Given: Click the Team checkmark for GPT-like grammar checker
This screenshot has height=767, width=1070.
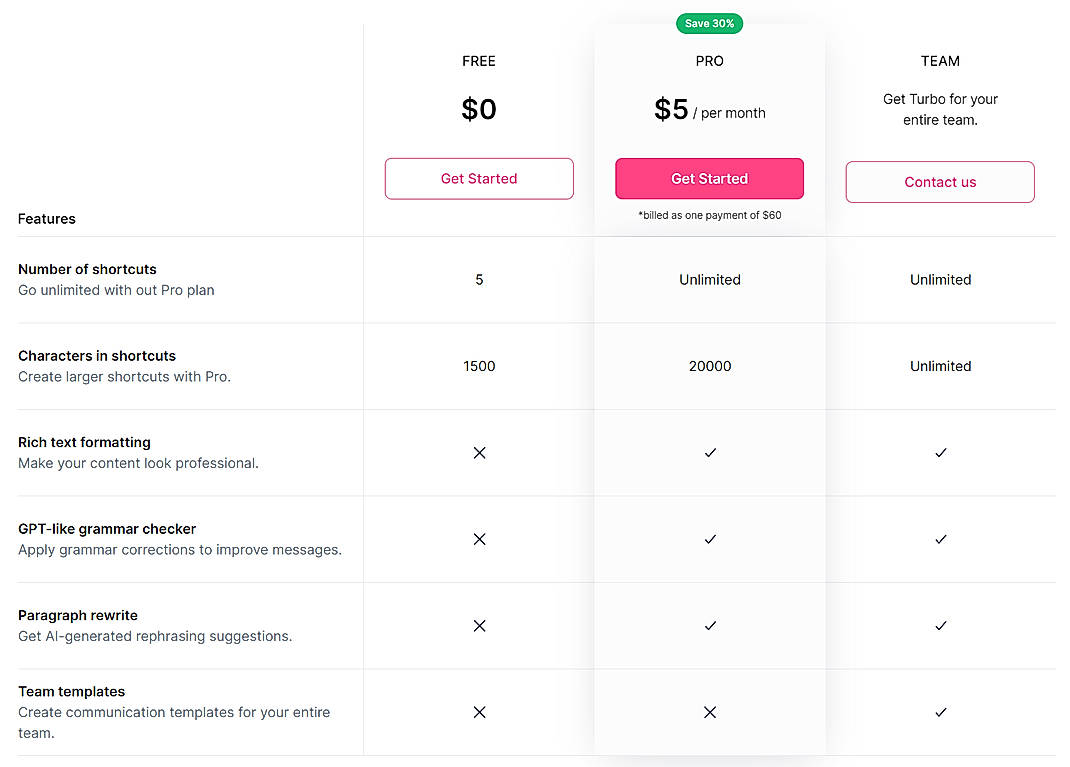Looking at the screenshot, I should click(x=941, y=539).
